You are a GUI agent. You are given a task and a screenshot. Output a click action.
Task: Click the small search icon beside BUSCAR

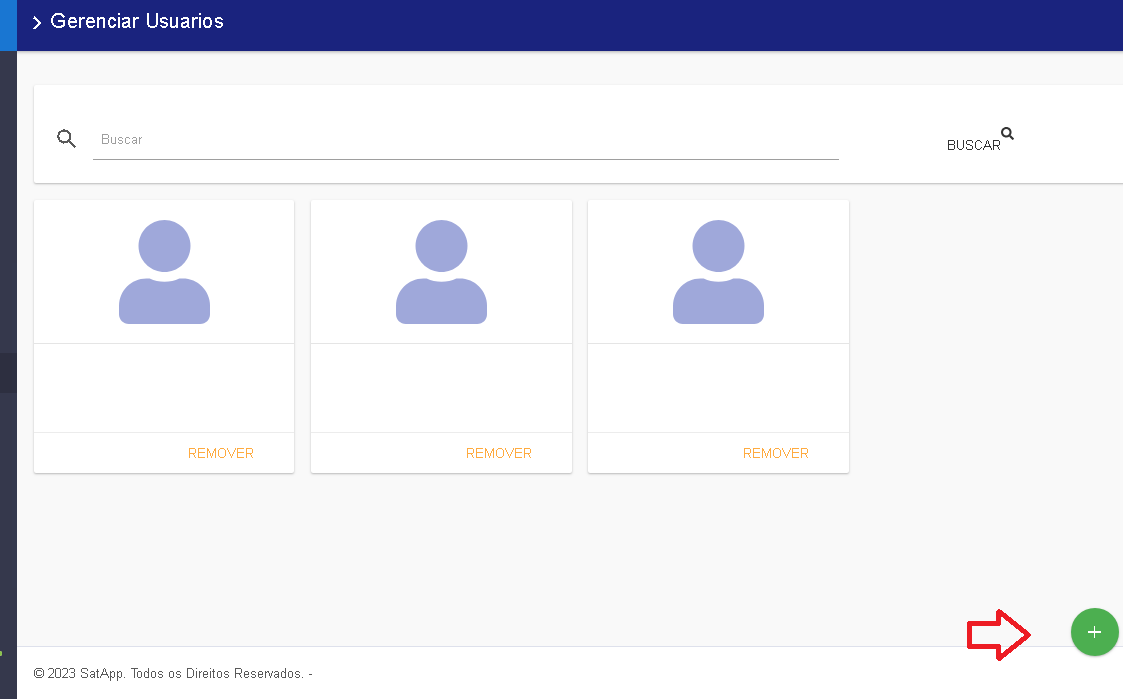(1007, 134)
